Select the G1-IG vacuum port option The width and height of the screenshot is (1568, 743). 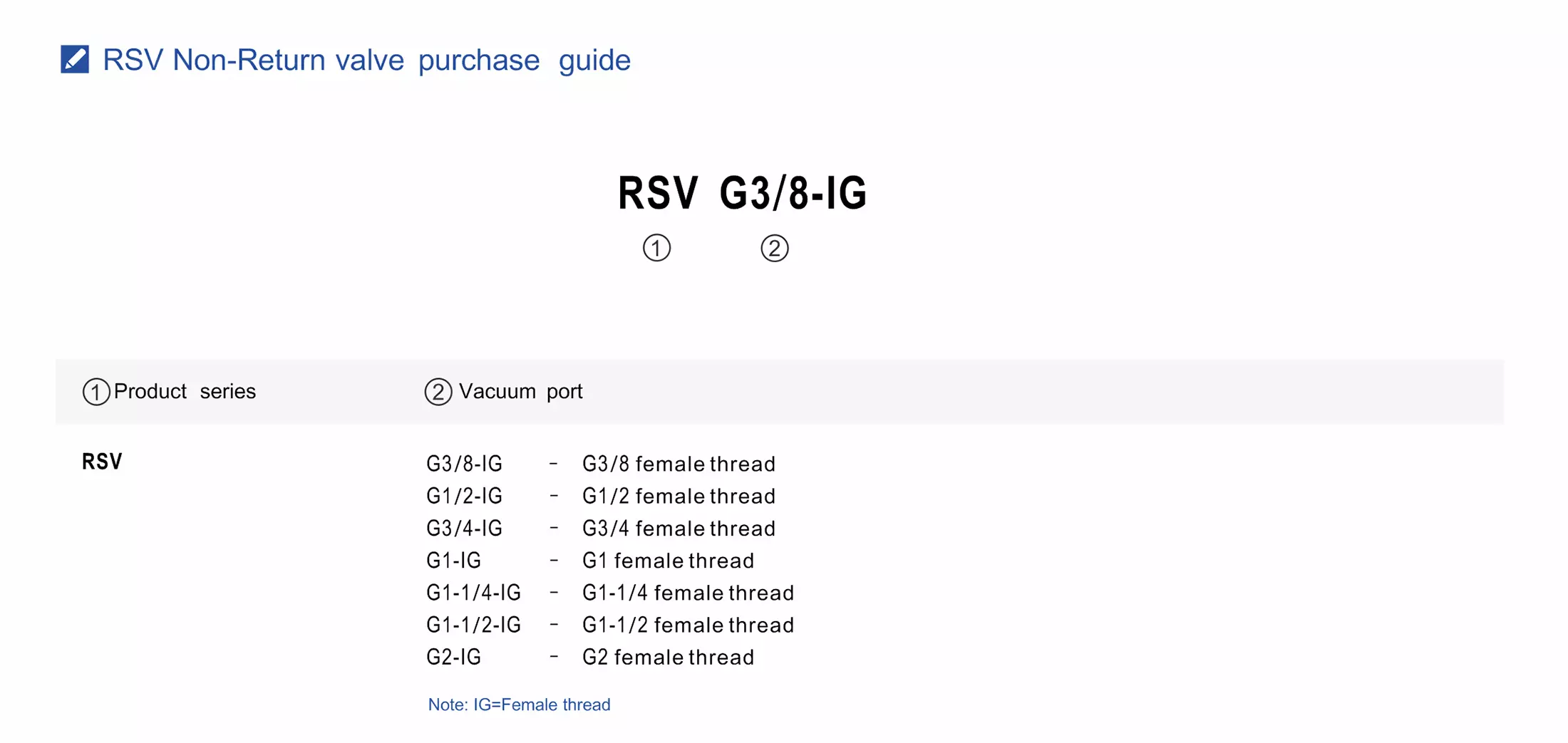click(x=453, y=561)
